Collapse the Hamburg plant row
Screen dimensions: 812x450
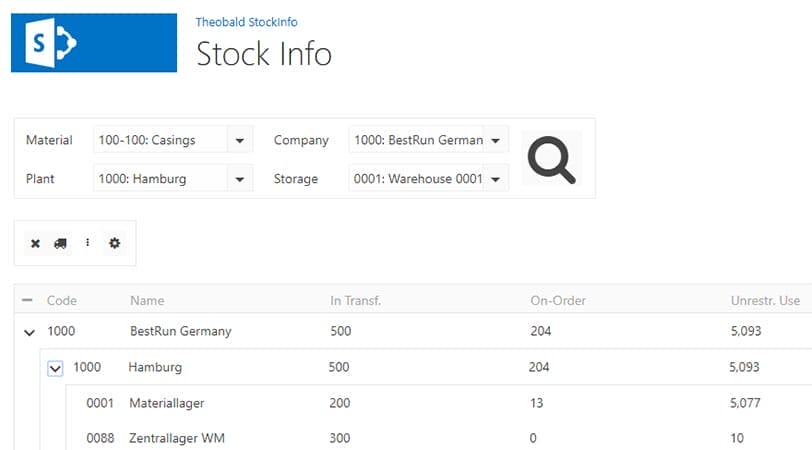click(55, 368)
